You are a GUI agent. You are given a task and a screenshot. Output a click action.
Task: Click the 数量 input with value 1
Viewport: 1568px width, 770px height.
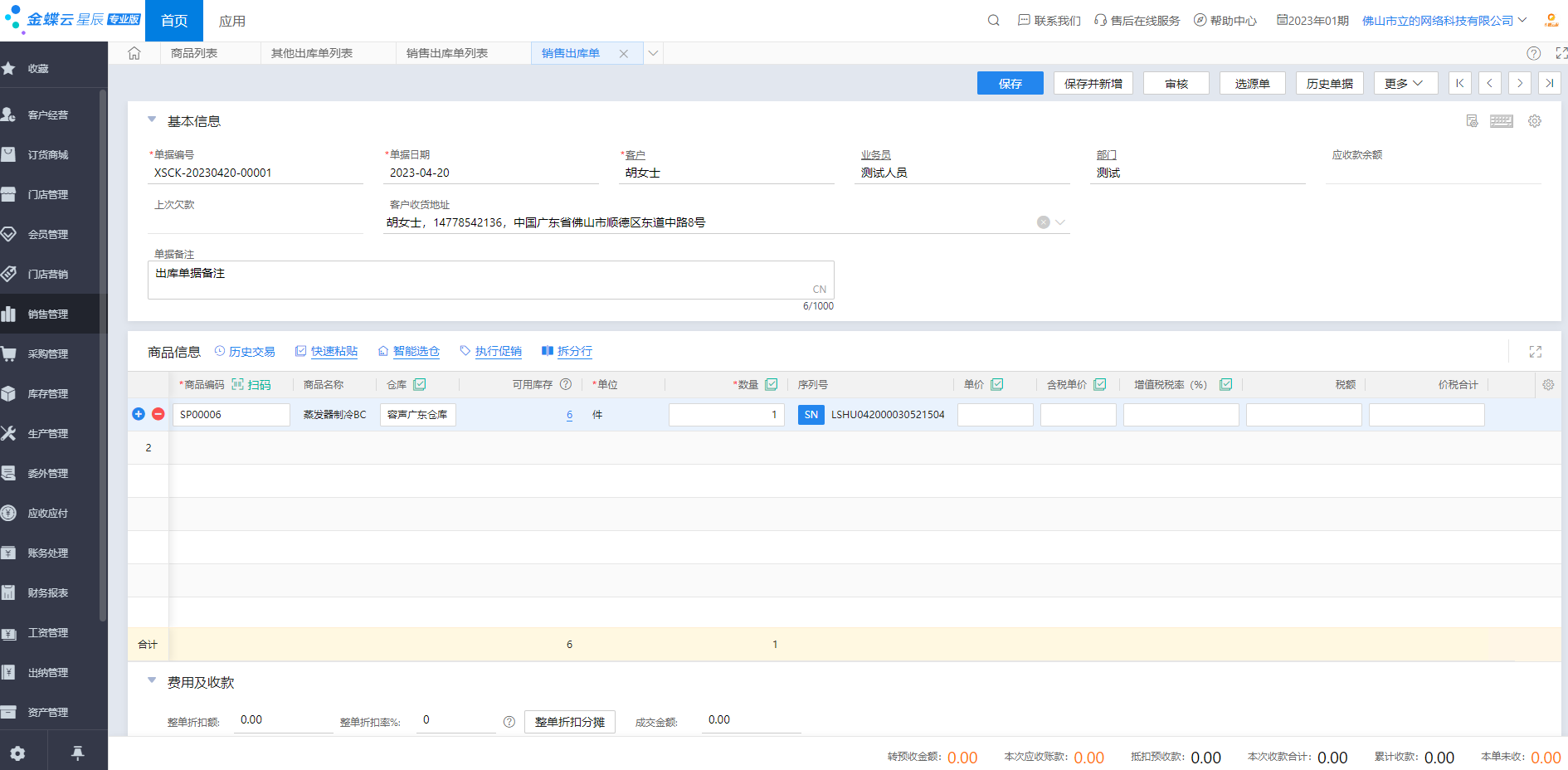727,415
